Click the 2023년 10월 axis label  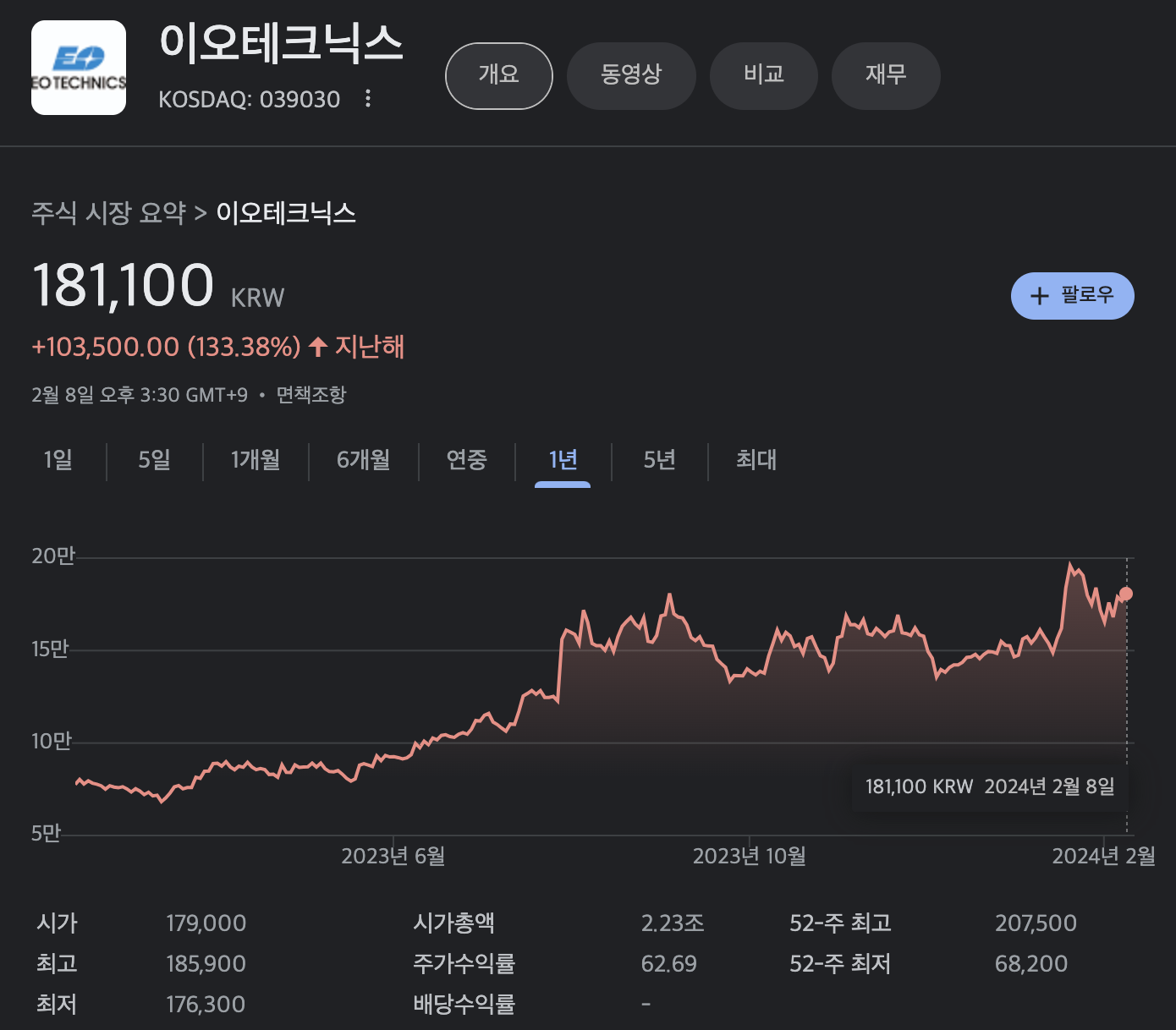750,857
